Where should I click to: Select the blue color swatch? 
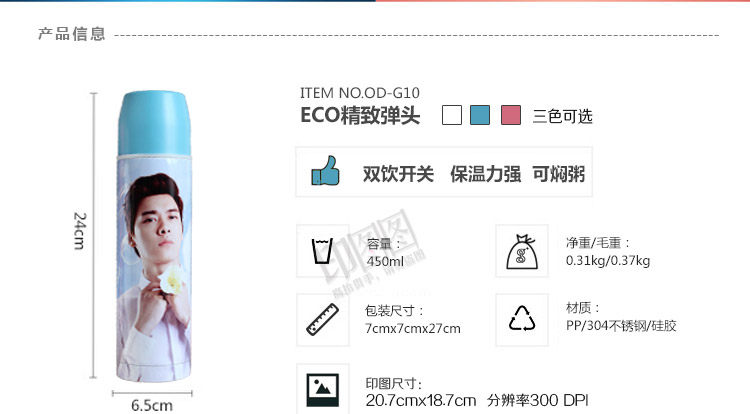point(480,115)
